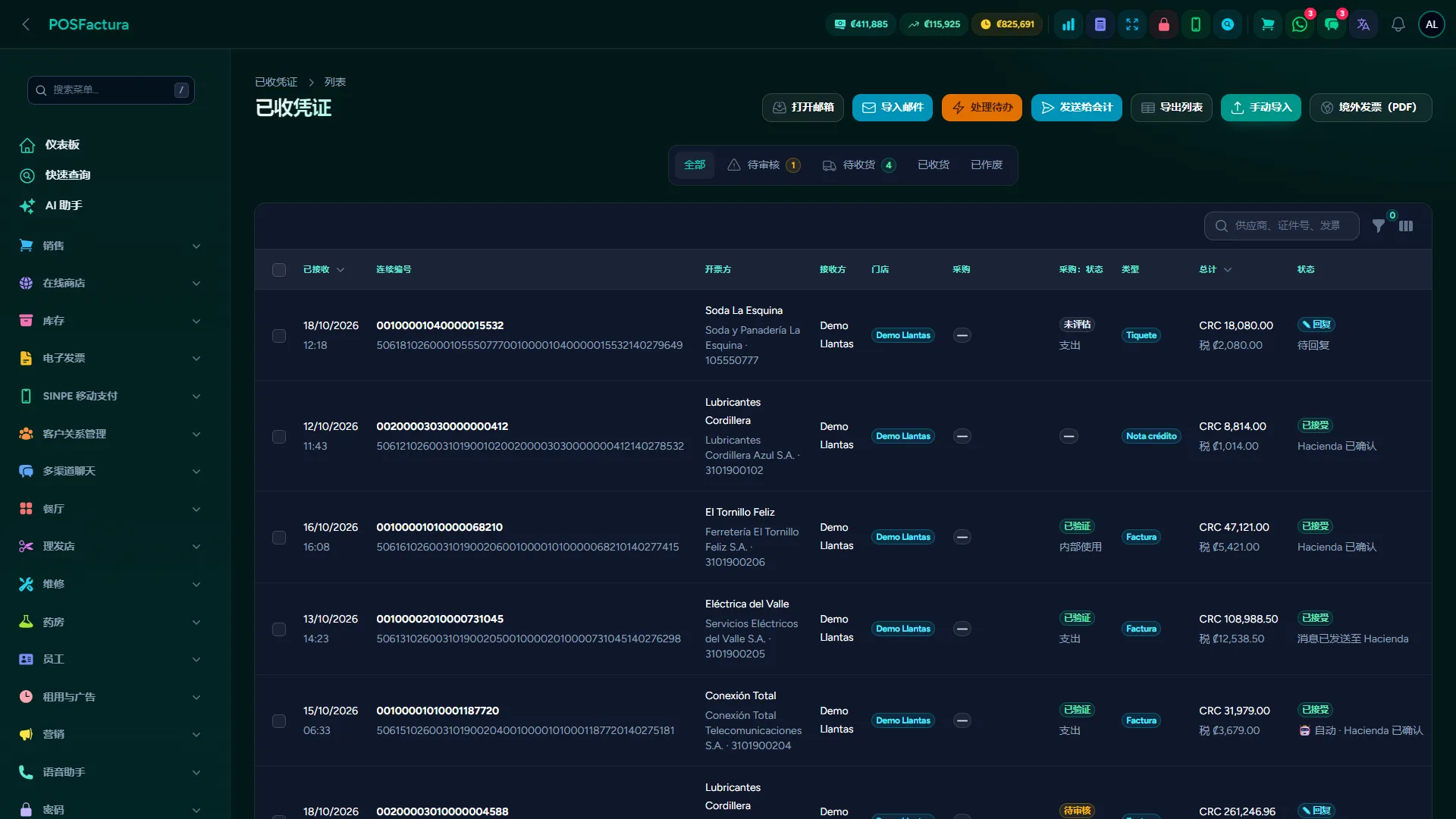Open the table filter funnel icon
Screen dimensions: 1456x819
1379,226
